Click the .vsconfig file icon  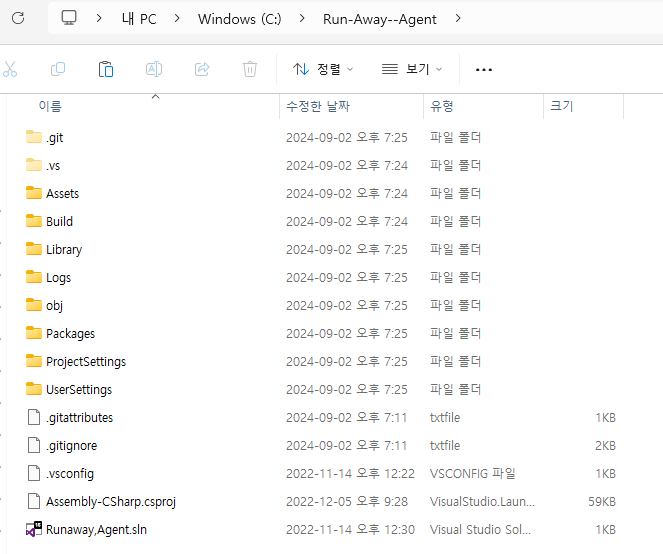(34, 473)
